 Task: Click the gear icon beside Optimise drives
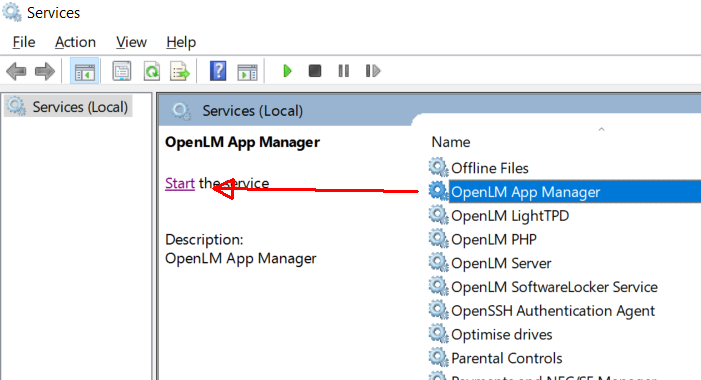click(438, 334)
